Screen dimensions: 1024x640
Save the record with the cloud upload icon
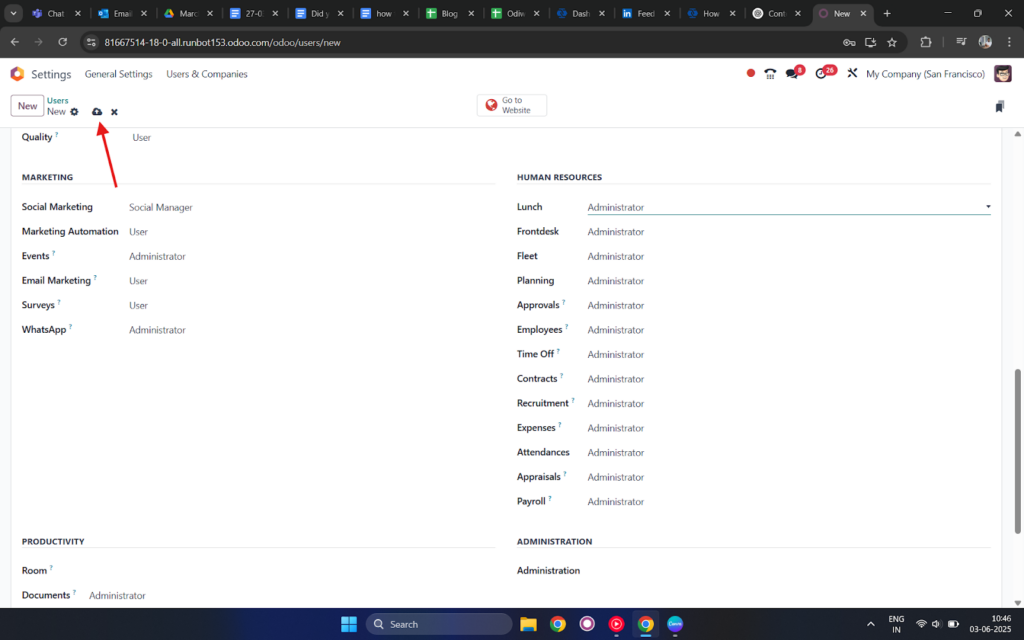pos(97,112)
